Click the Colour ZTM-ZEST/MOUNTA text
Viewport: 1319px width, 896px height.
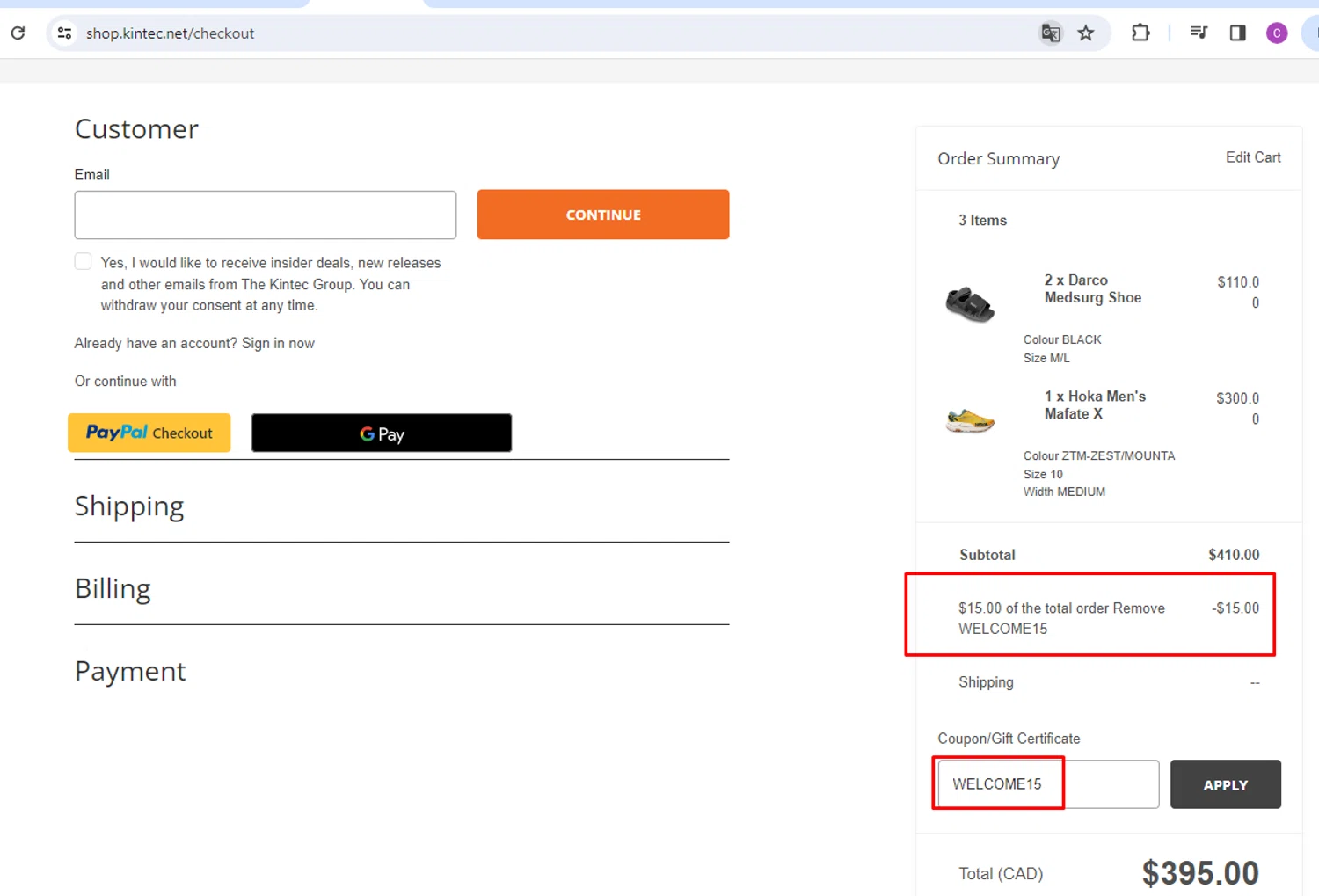coord(1099,455)
